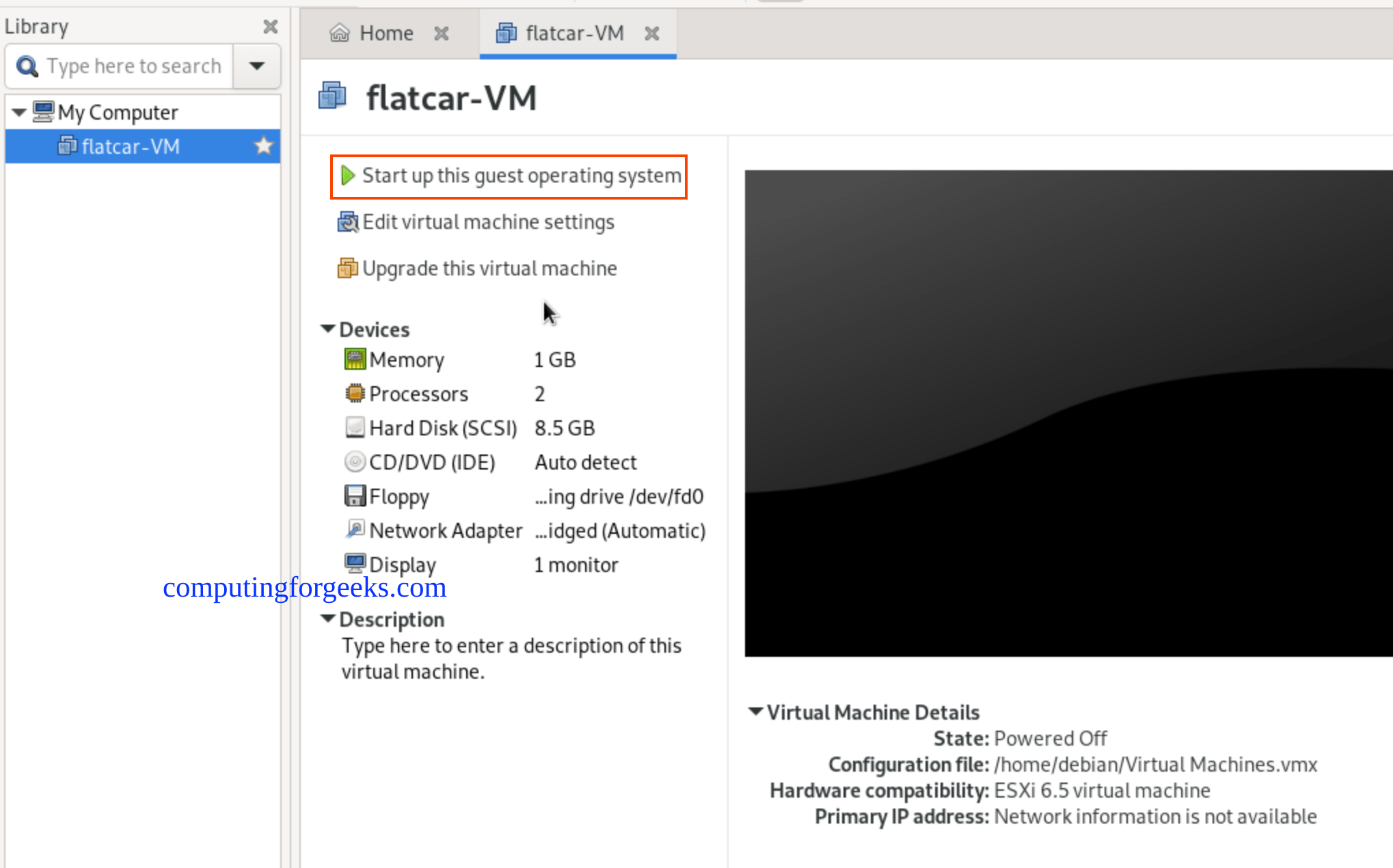This screenshot has width=1393, height=868.
Task: Click the flatcar-VM icon in Library
Action: click(68, 146)
